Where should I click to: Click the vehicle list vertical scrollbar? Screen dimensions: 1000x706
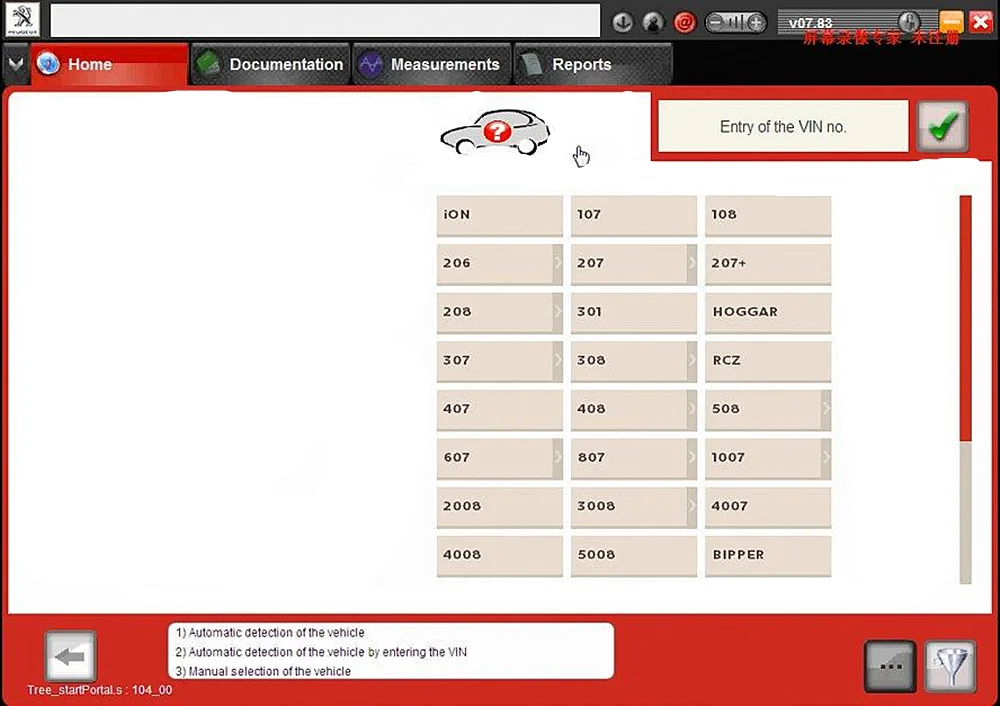(x=966, y=389)
